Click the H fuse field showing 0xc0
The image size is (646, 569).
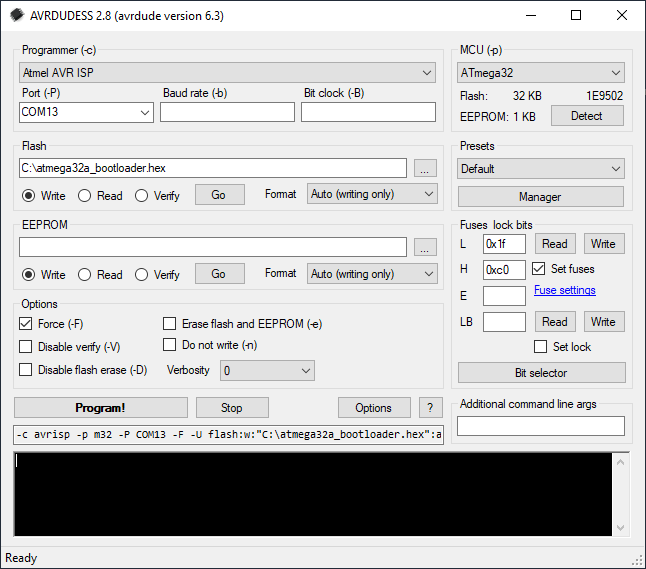coord(504,270)
